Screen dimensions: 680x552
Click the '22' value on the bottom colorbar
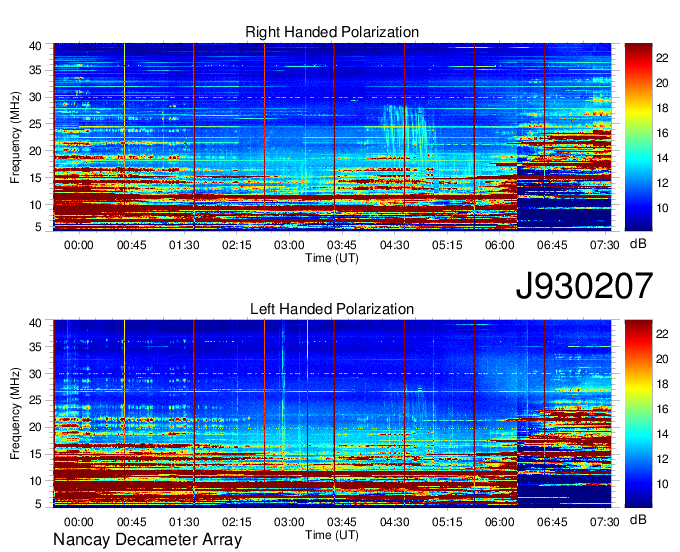pos(662,334)
